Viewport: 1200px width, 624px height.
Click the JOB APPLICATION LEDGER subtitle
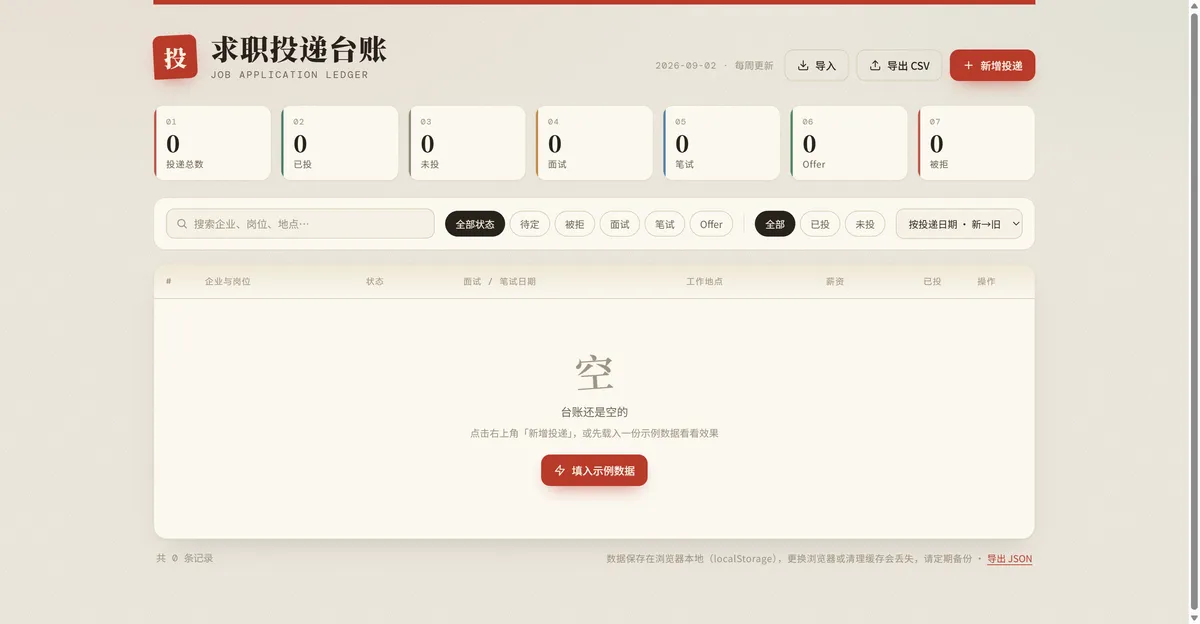289,75
